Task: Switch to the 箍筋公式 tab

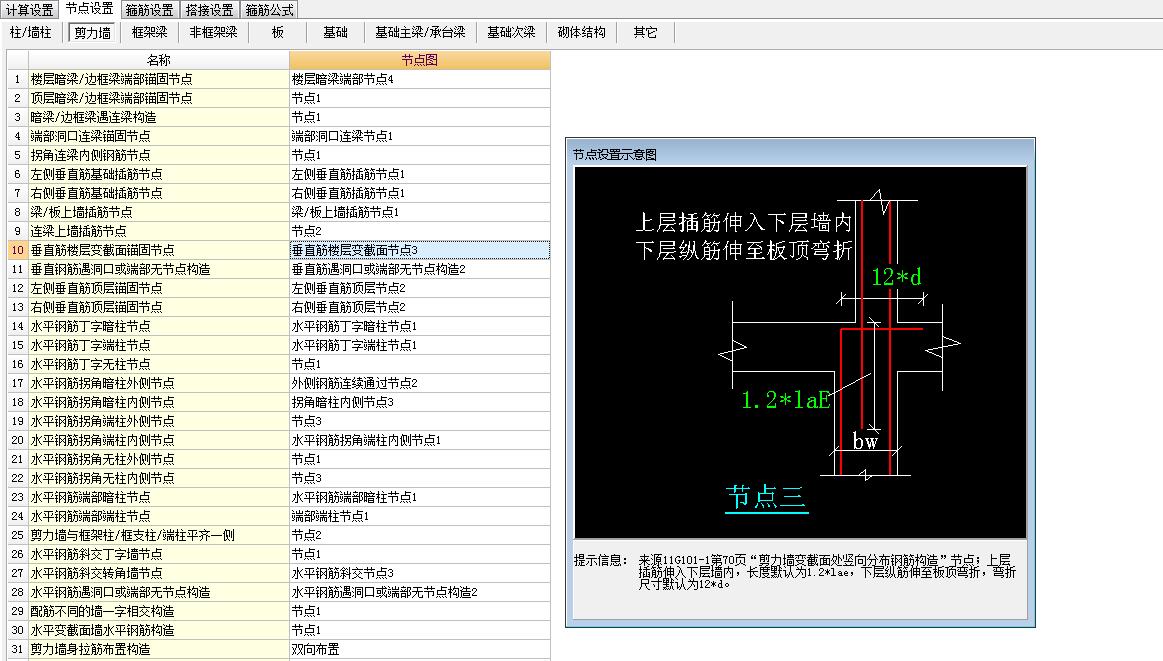Action: [269, 10]
